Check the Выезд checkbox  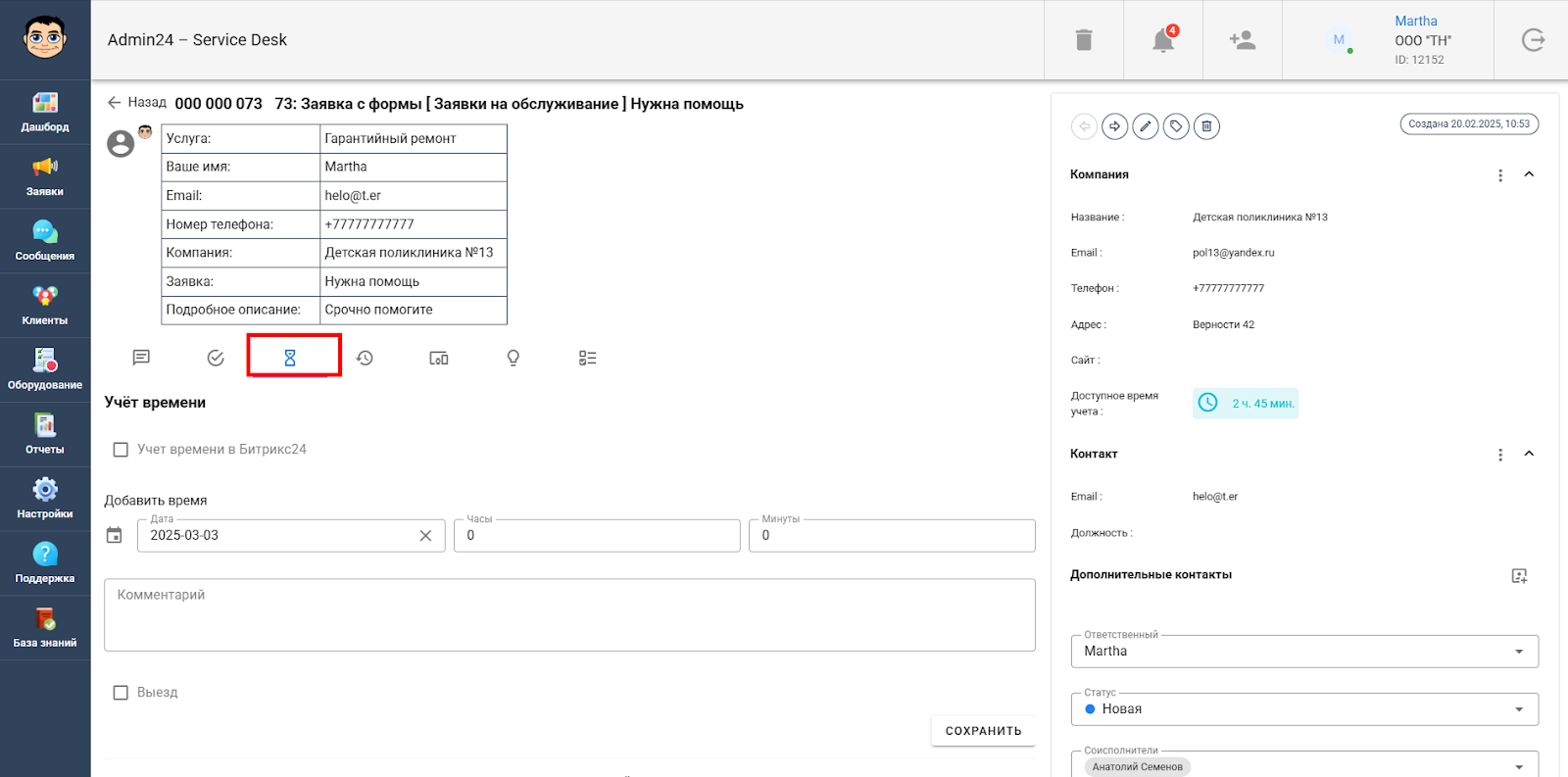click(x=121, y=693)
